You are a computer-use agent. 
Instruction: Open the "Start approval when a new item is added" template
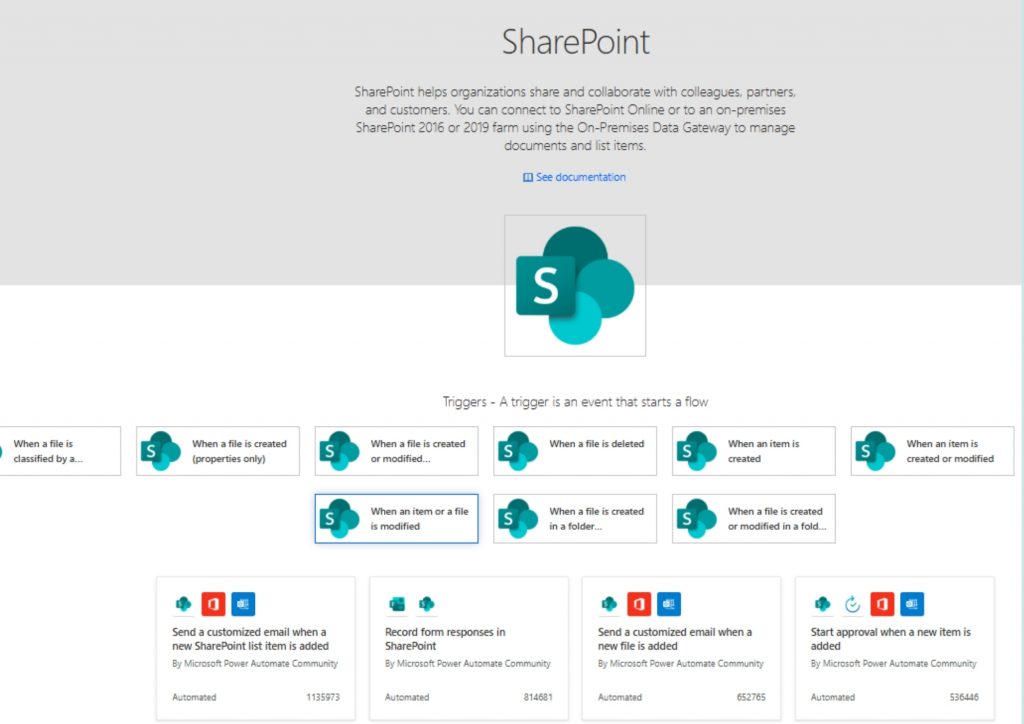(x=894, y=645)
